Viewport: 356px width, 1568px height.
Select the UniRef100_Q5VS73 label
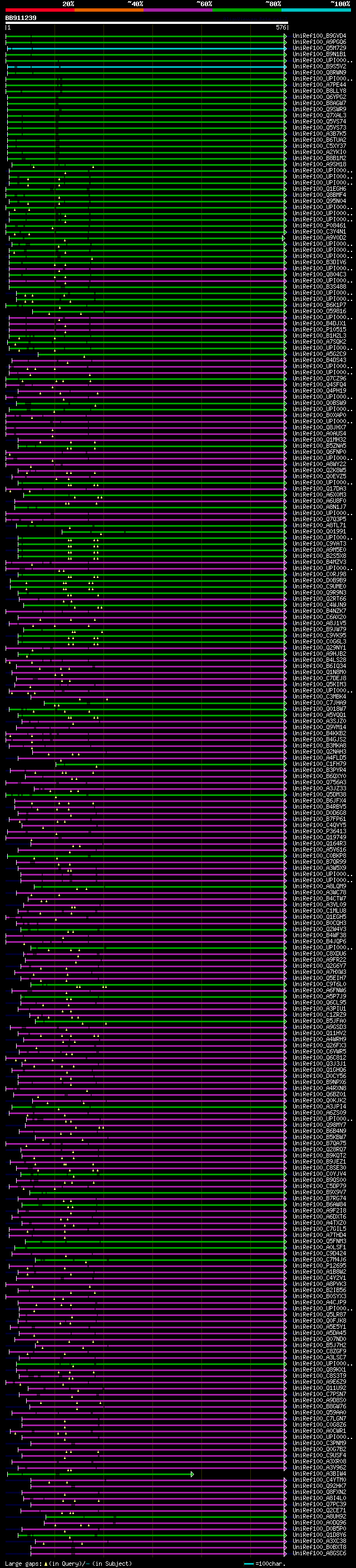(319, 128)
